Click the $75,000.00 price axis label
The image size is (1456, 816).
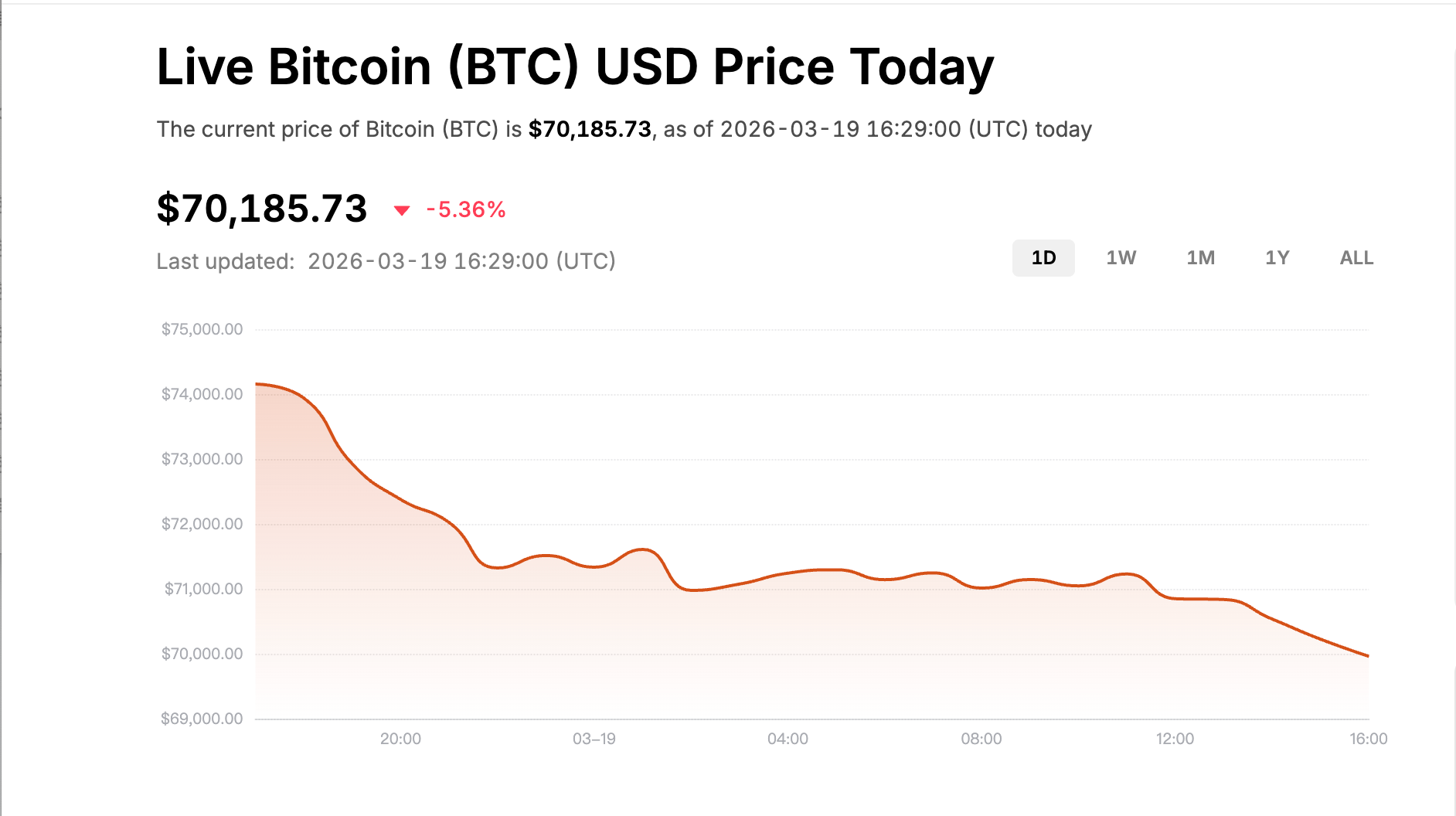[x=202, y=329]
